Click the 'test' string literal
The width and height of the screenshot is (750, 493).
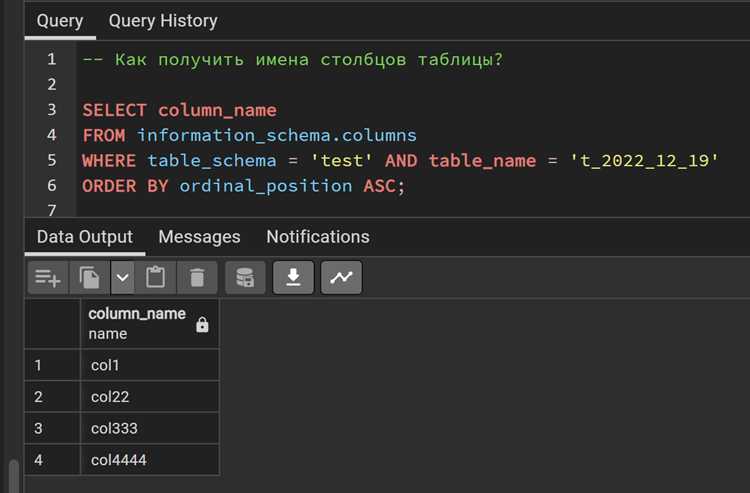pyautogui.click(x=342, y=161)
